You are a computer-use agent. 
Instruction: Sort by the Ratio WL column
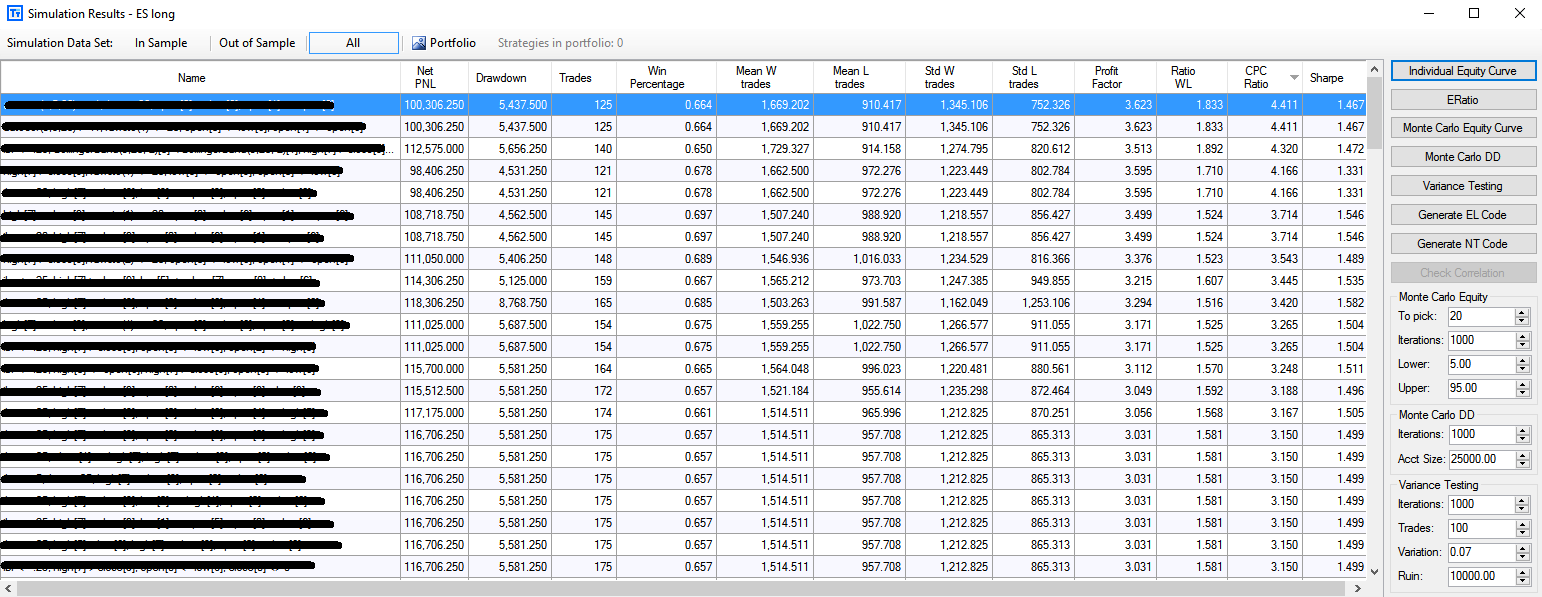pyautogui.click(x=1192, y=78)
